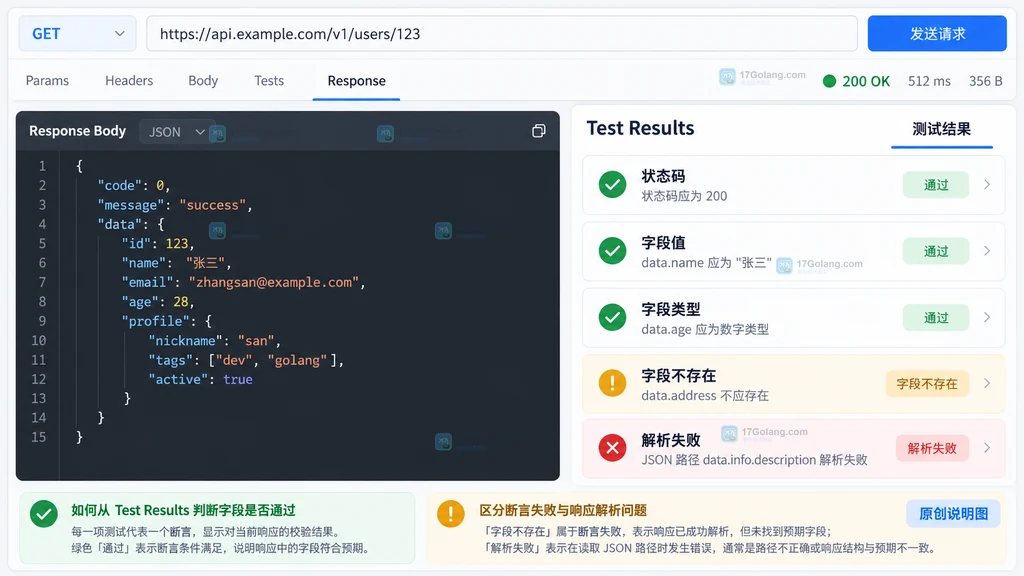Click the 通过 badge on 状态码 row

click(936, 185)
